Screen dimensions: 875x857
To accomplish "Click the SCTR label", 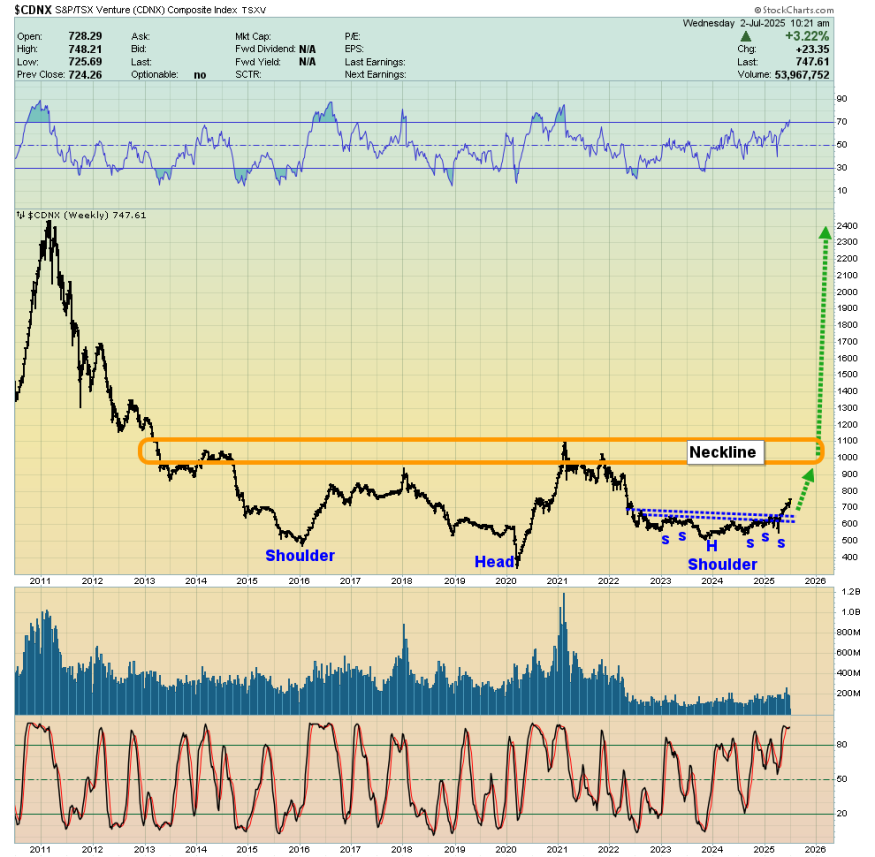I will pos(248,75).
